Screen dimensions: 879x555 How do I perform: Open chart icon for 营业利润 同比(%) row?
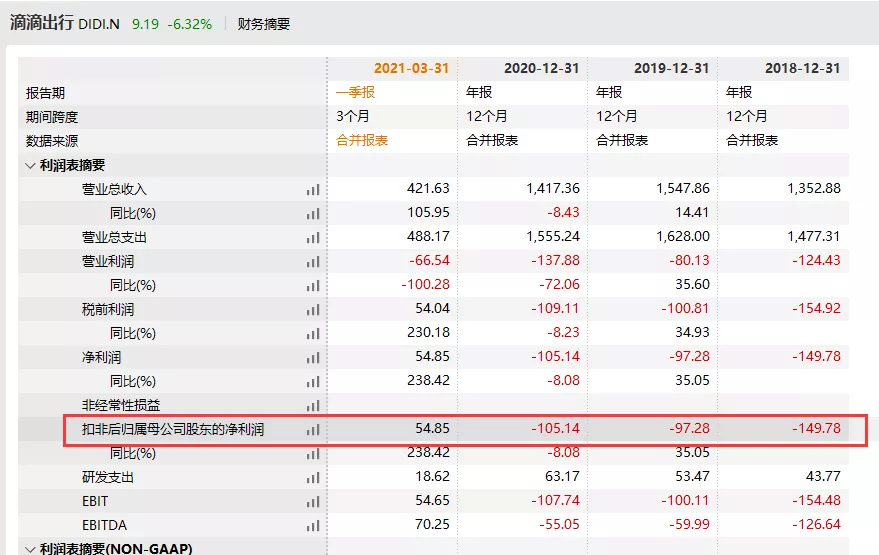click(313, 286)
